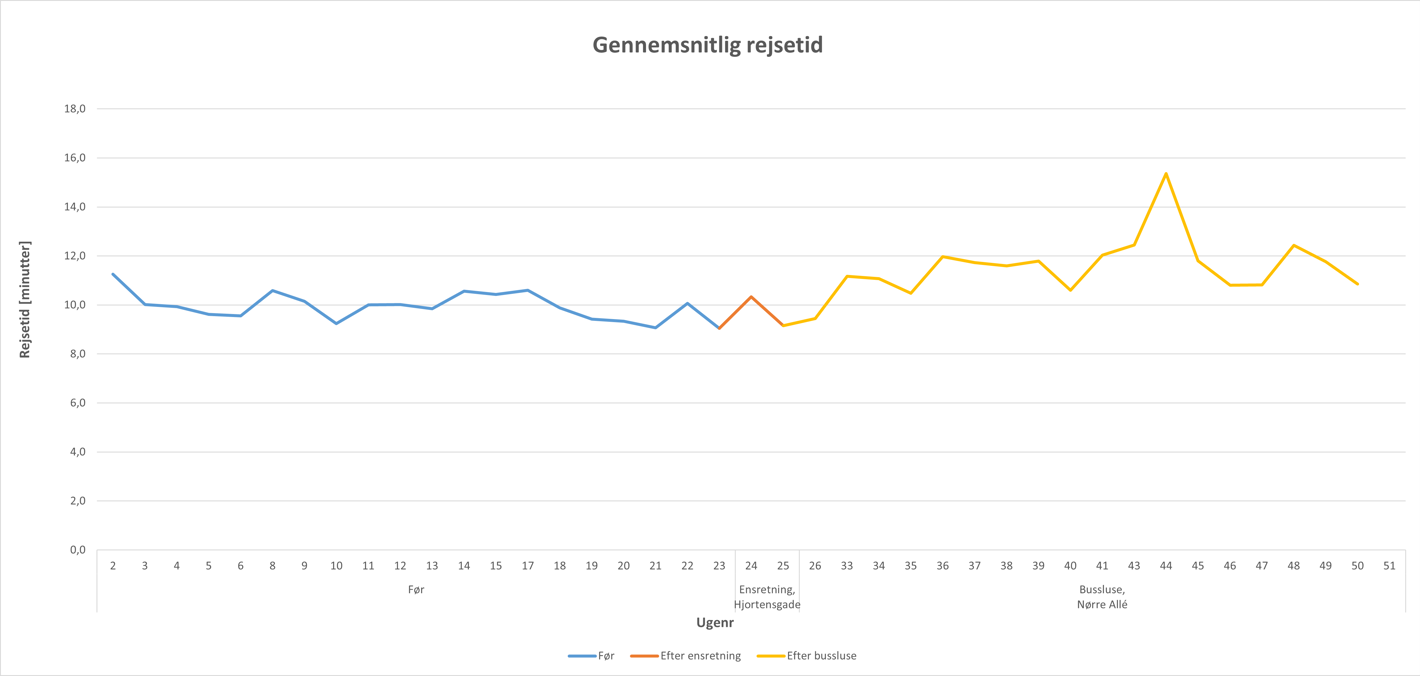Select the y-axis title Rejsetid [minutter]

point(25,300)
